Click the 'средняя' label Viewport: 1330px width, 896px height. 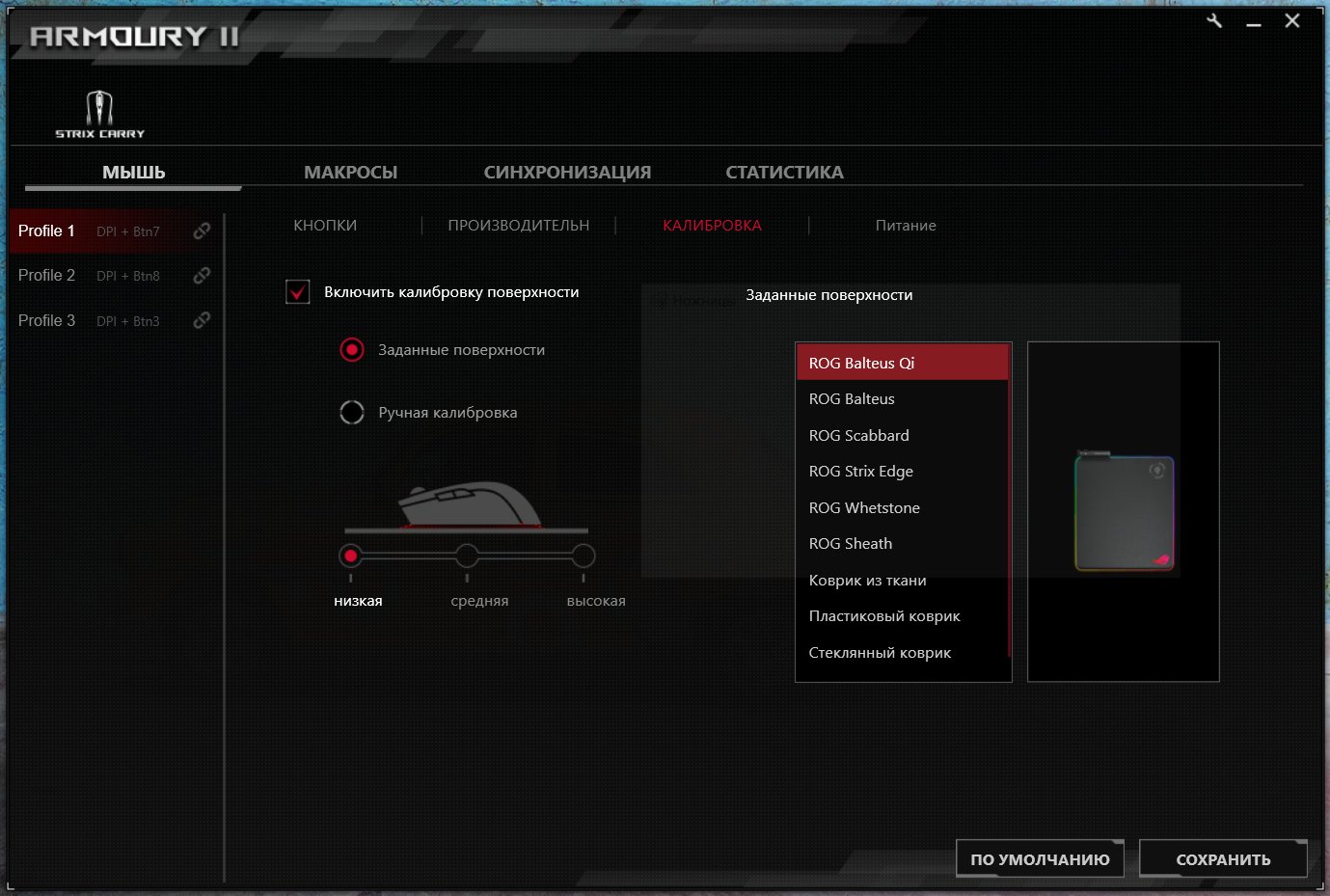click(479, 600)
